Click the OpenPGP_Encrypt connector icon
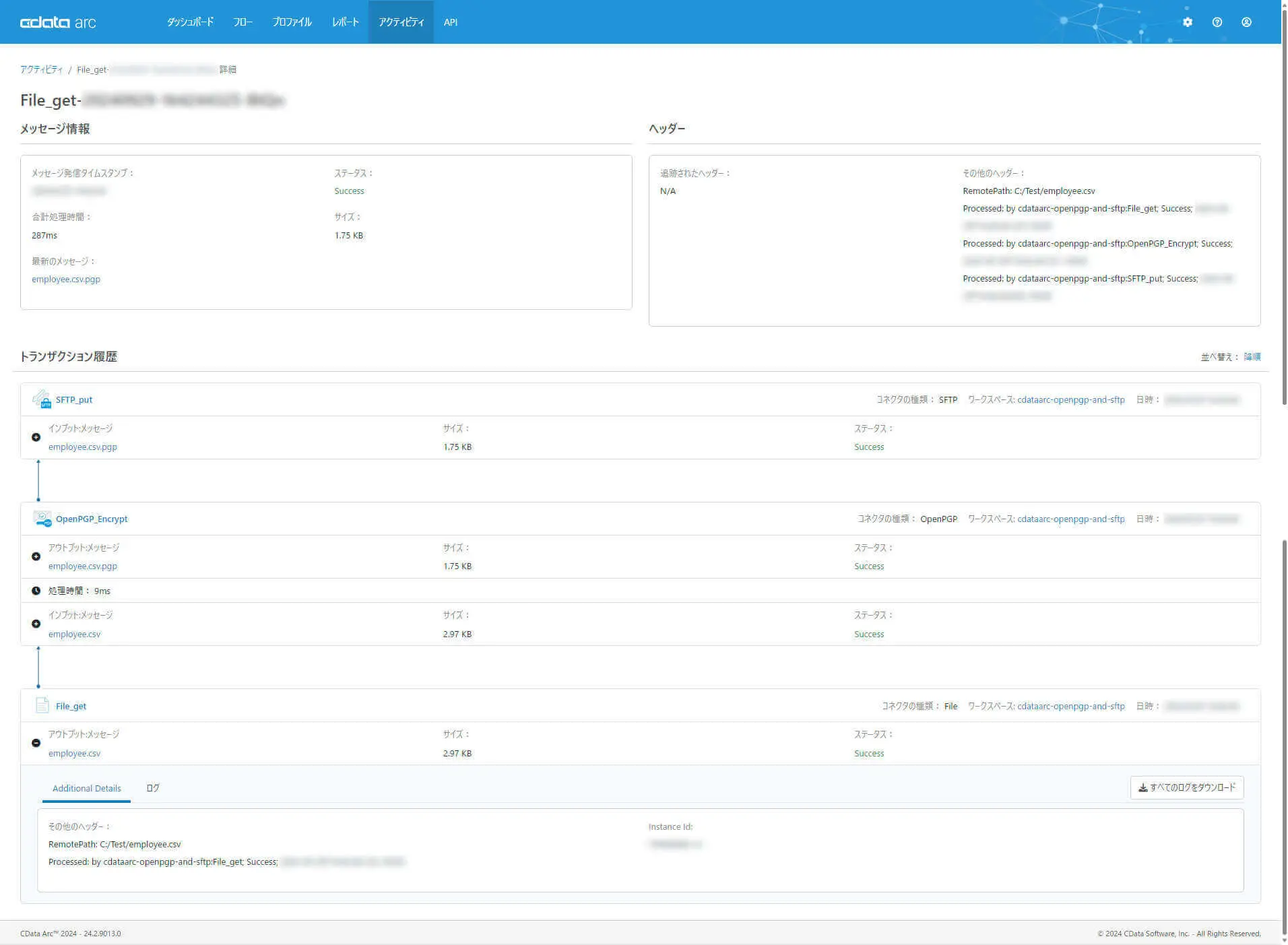 click(x=42, y=519)
